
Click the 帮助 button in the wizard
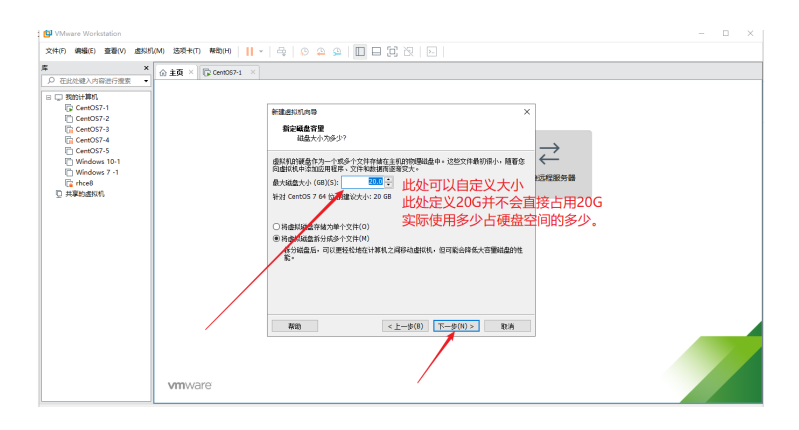(295, 326)
